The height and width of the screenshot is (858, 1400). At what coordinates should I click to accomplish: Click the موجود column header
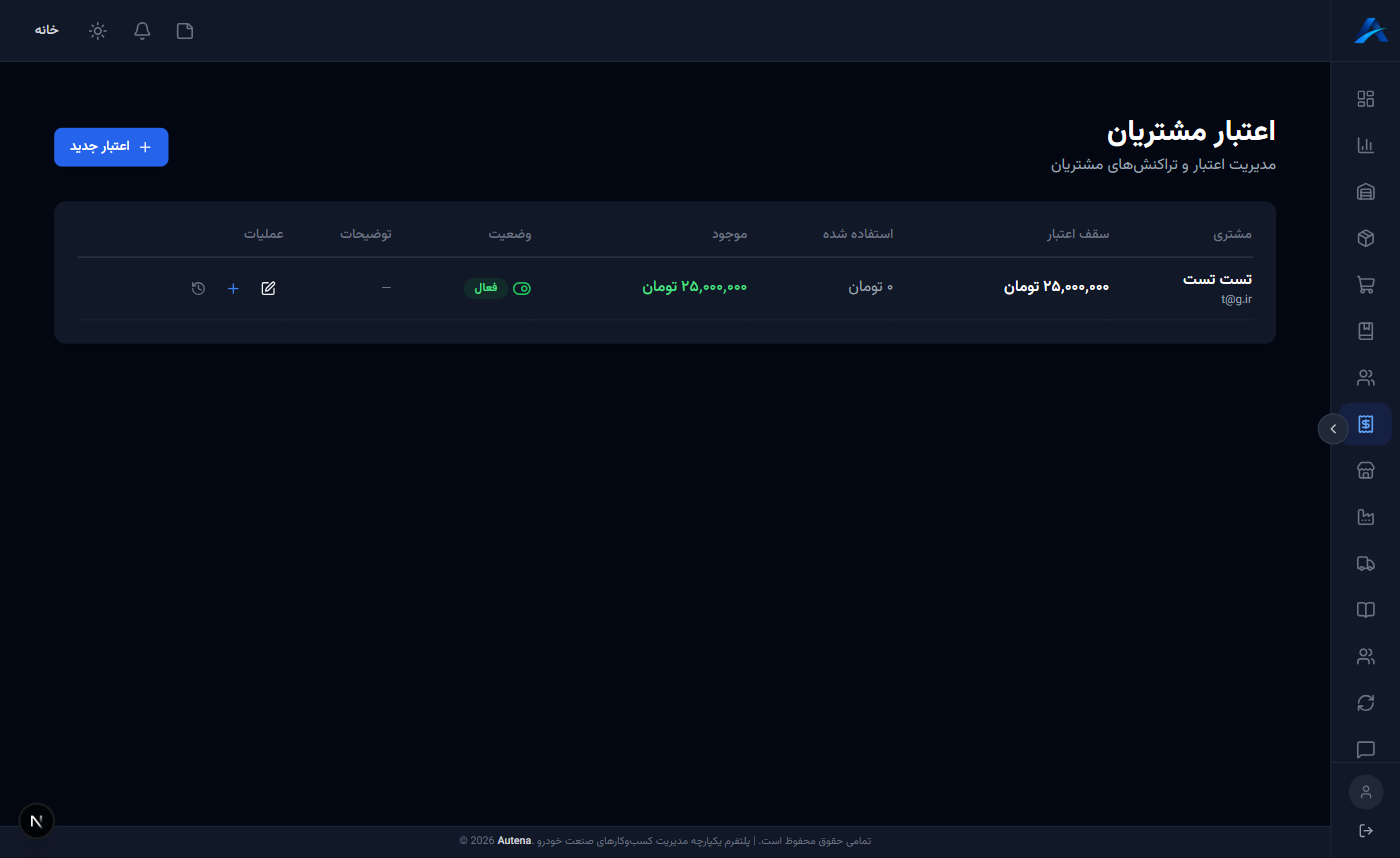(729, 234)
